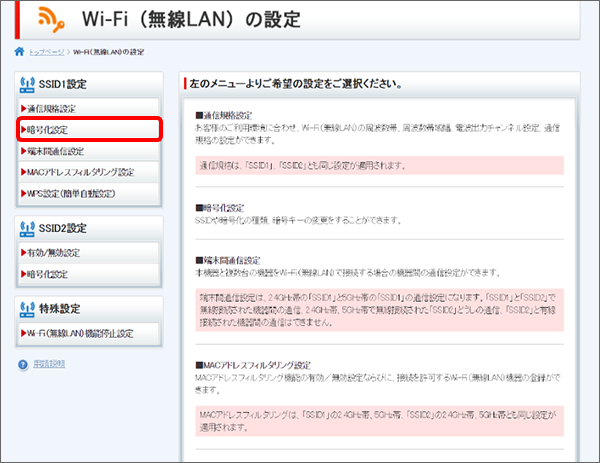Screen dimensions: 600x463
Task: Open WPS設定(簡単自動設定) menu item
Action: pyautogui.click(x=89, y=194)
